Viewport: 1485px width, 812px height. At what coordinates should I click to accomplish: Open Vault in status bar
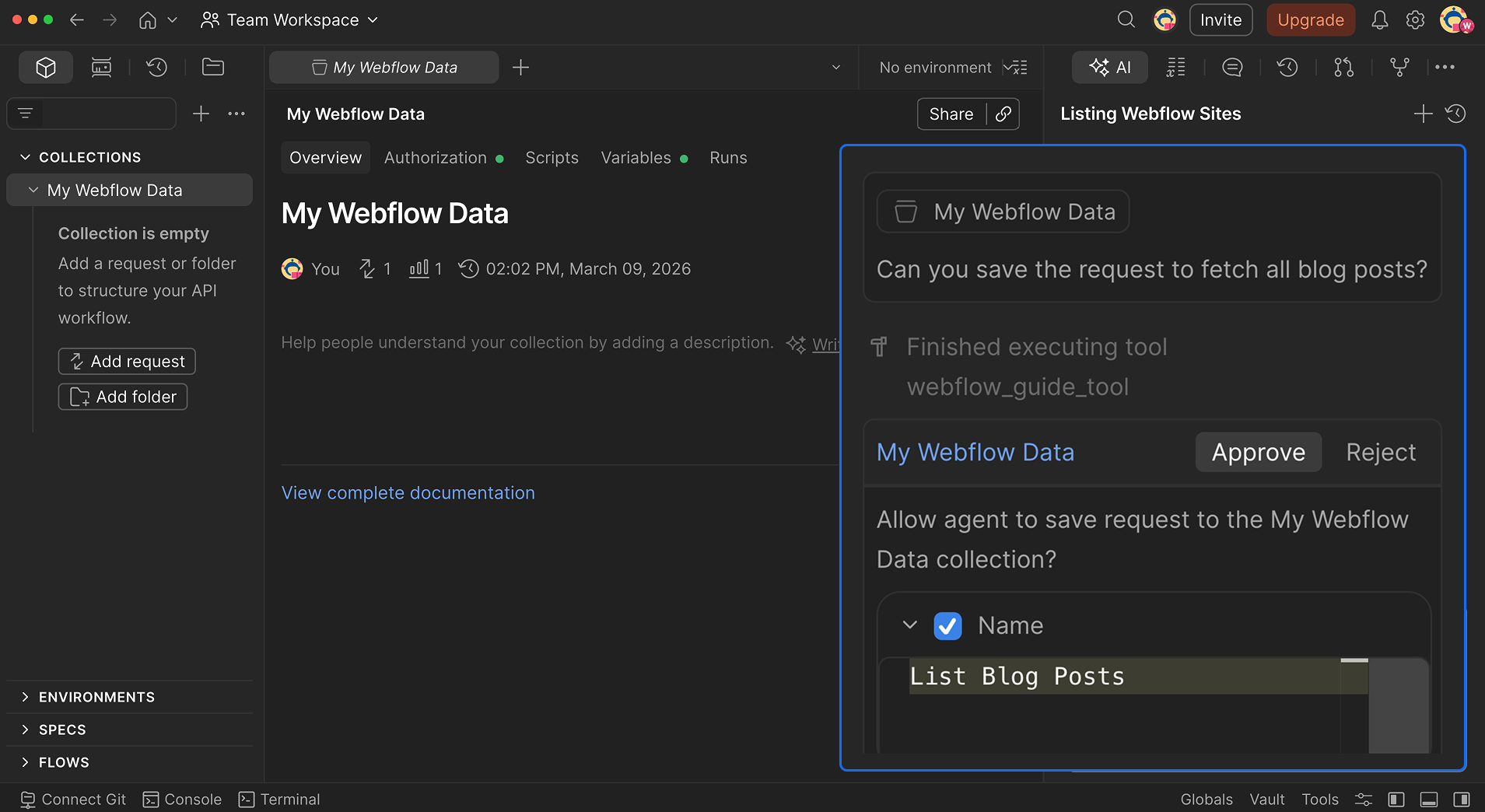pos(1266,800)
